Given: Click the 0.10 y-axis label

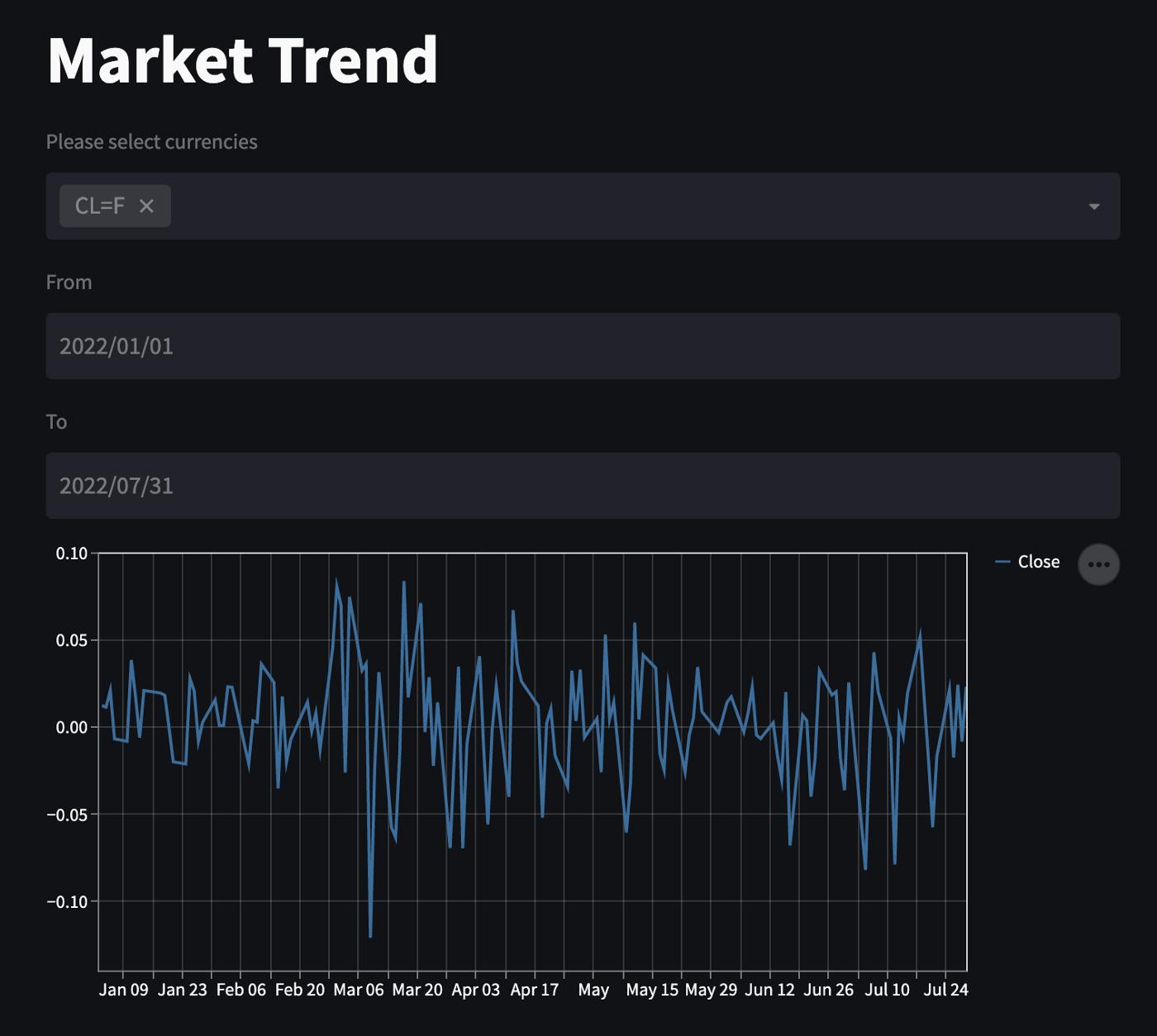Looking at the screenshot, I should (72, 554).
